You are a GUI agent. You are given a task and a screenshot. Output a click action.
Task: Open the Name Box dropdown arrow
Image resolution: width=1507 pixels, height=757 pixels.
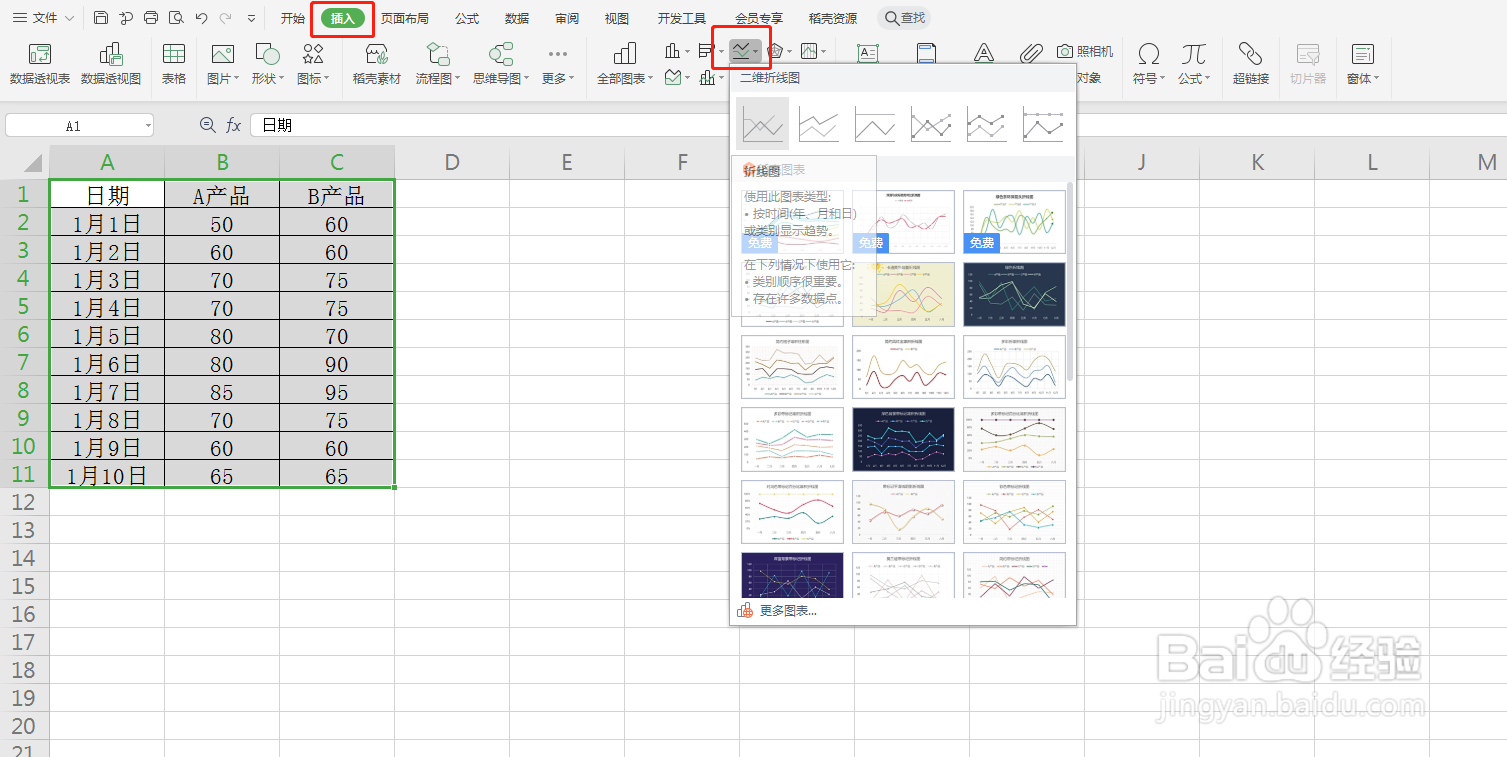(x=148, y=126)
